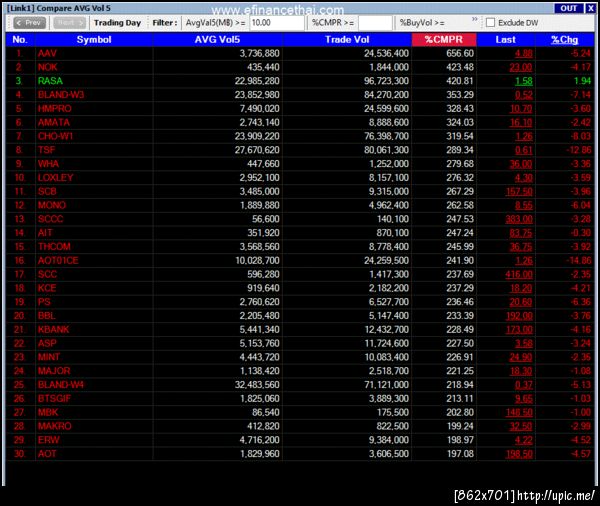This screenshot has width=600, height=506.
Task: Select the CHO-W1 symbol
Action: (55, 136)
